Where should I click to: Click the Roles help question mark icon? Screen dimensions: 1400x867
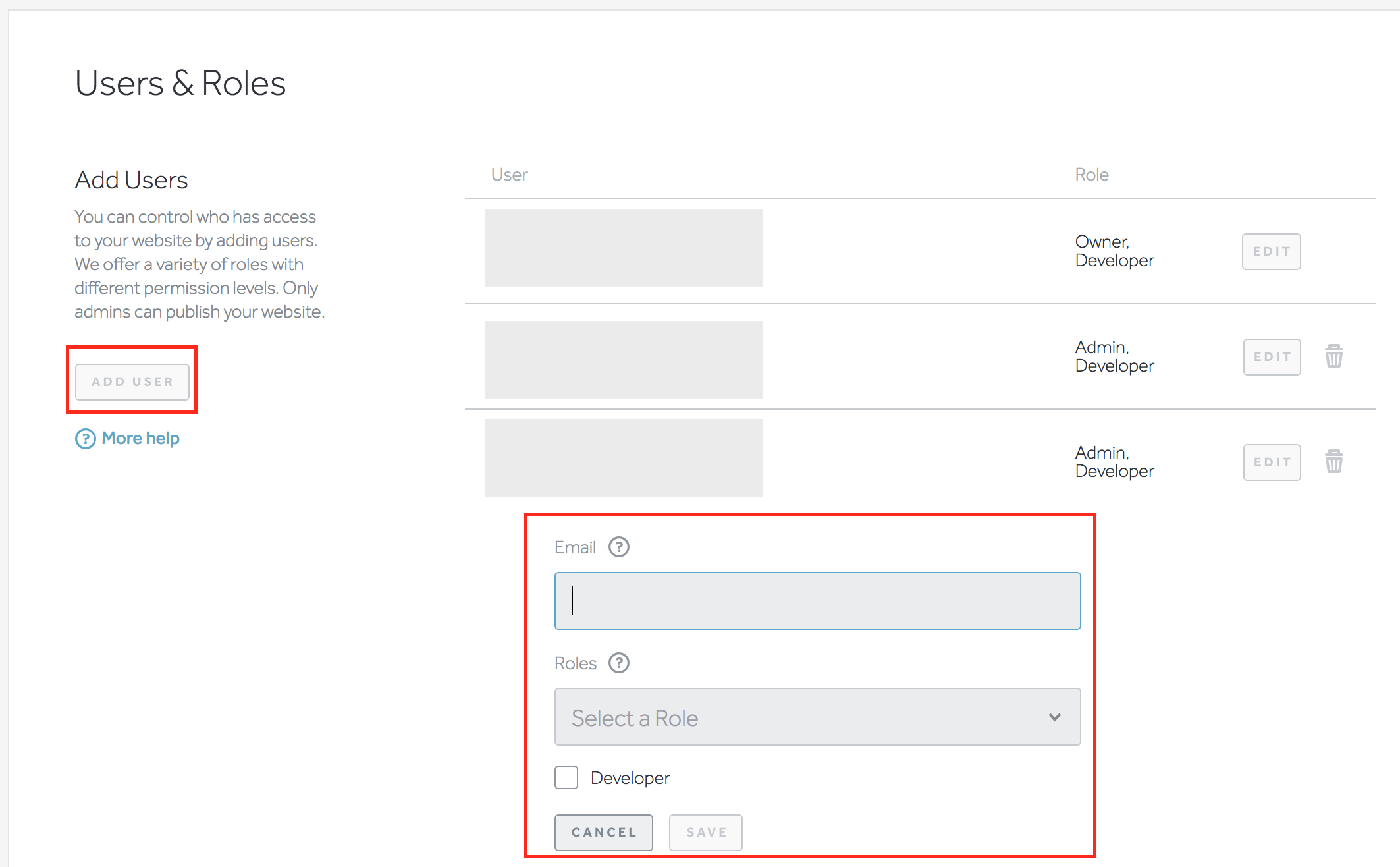click(x=618, y=663)
